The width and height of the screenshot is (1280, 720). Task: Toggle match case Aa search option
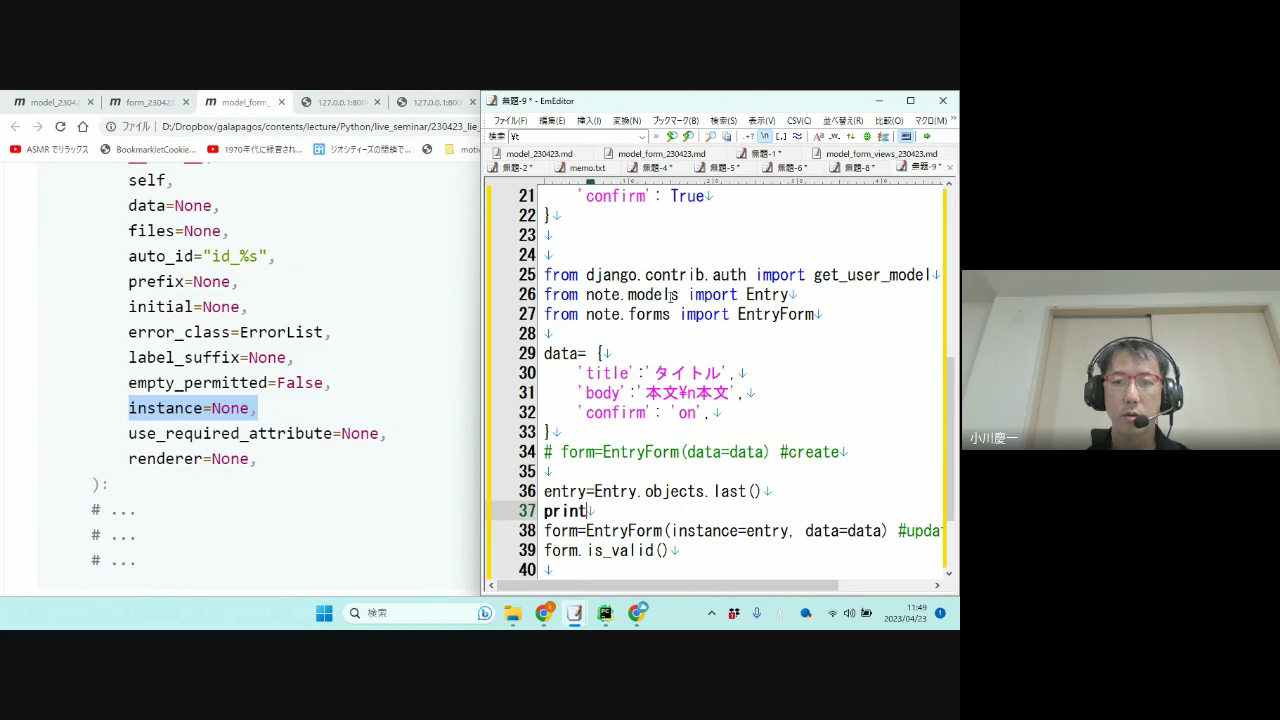818,136
